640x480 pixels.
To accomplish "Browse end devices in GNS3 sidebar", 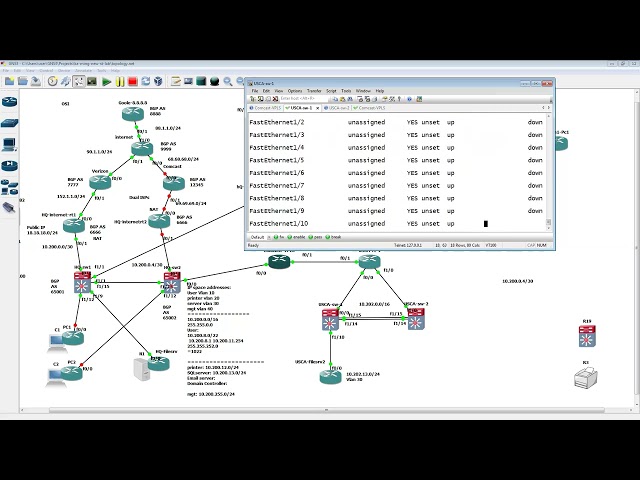I will [9, 144].
